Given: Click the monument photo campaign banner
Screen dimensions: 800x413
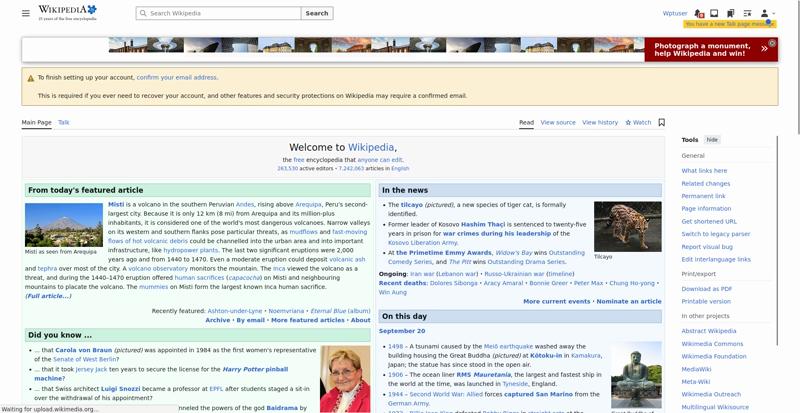Looking at the screenshot, I should click(x=399, y=49).
